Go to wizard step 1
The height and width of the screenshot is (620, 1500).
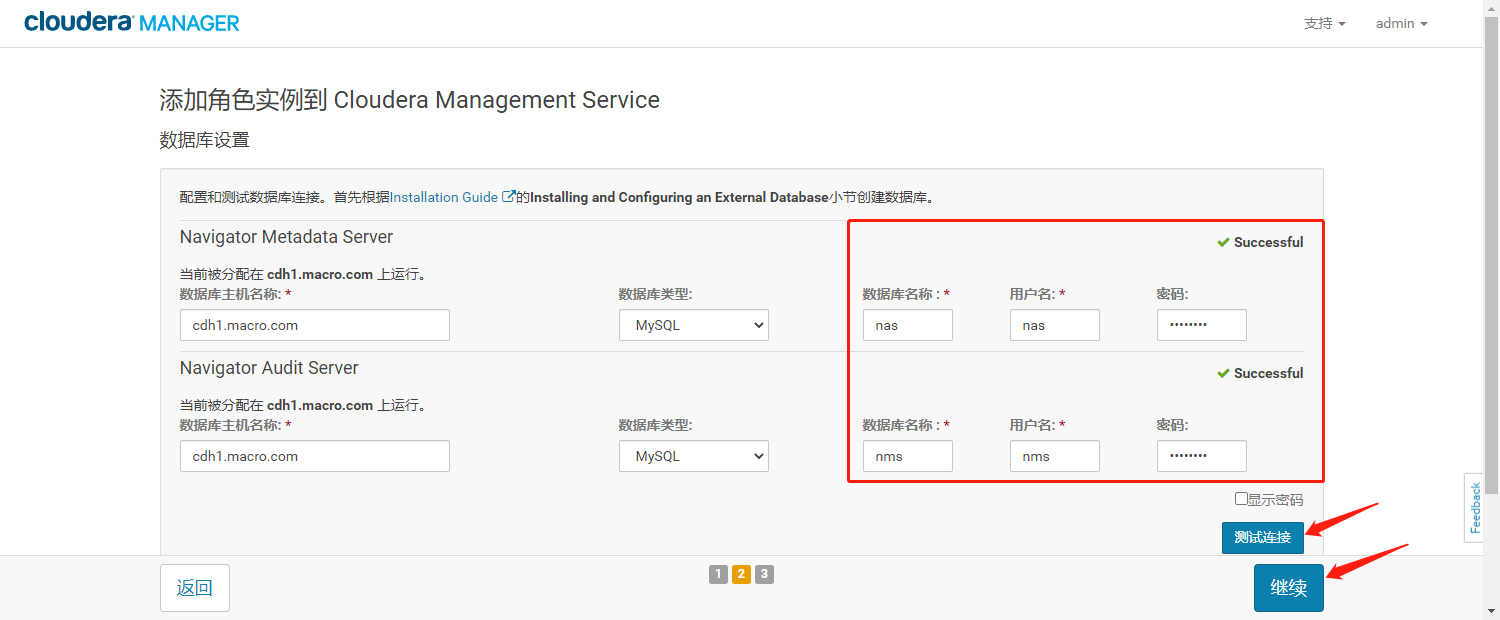pyautogui.click(x=718, y=574)
